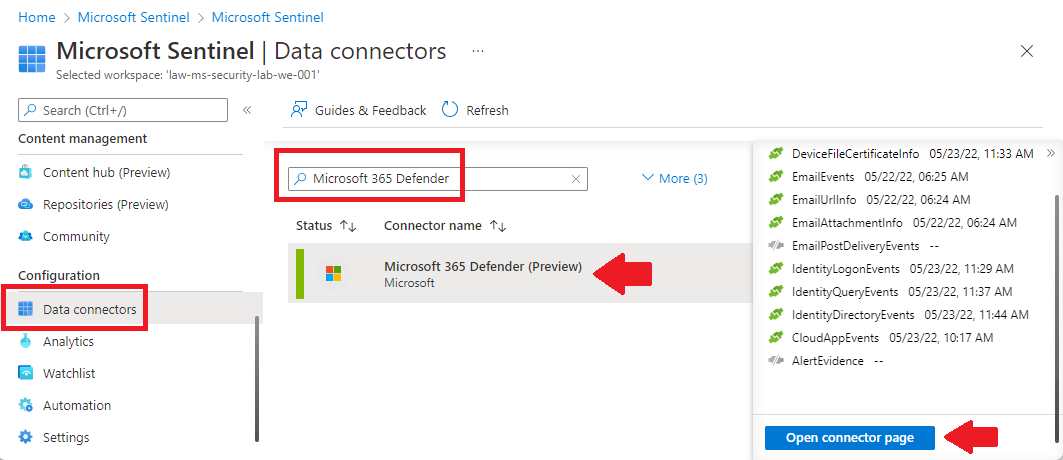1063x460 pixels.
Task: Clear the connector search with X
Action: click(x=576, y=179)
